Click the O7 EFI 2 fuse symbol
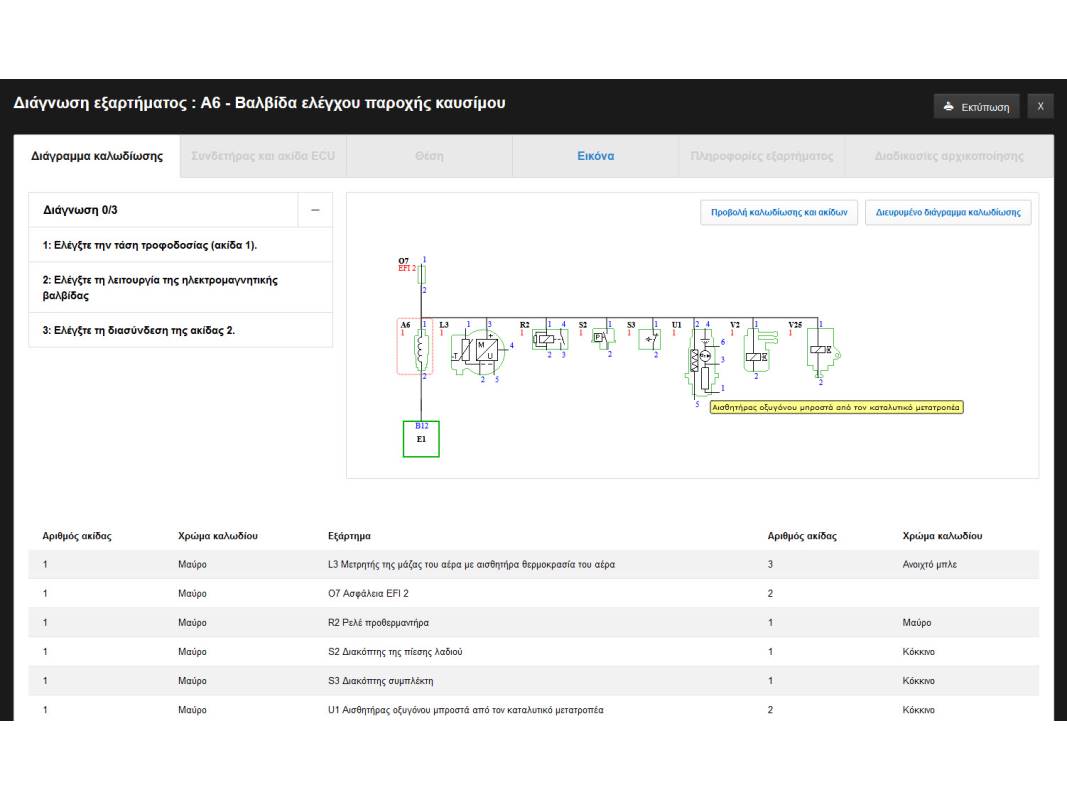The width and height of the screenshot is (1067, 800). (x=422, y=275)
